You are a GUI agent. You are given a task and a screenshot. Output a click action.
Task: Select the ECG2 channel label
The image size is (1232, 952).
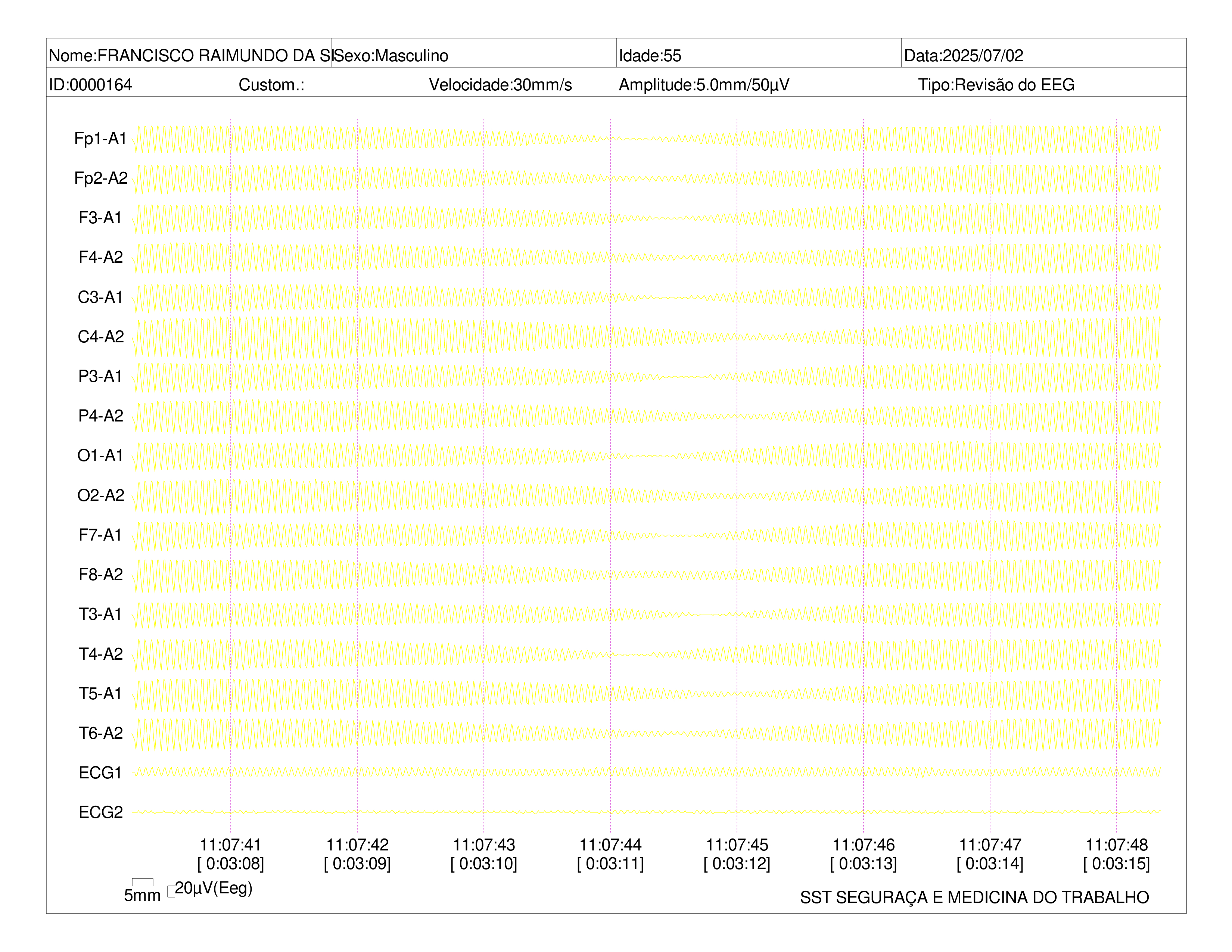click(x=101, y=812)
